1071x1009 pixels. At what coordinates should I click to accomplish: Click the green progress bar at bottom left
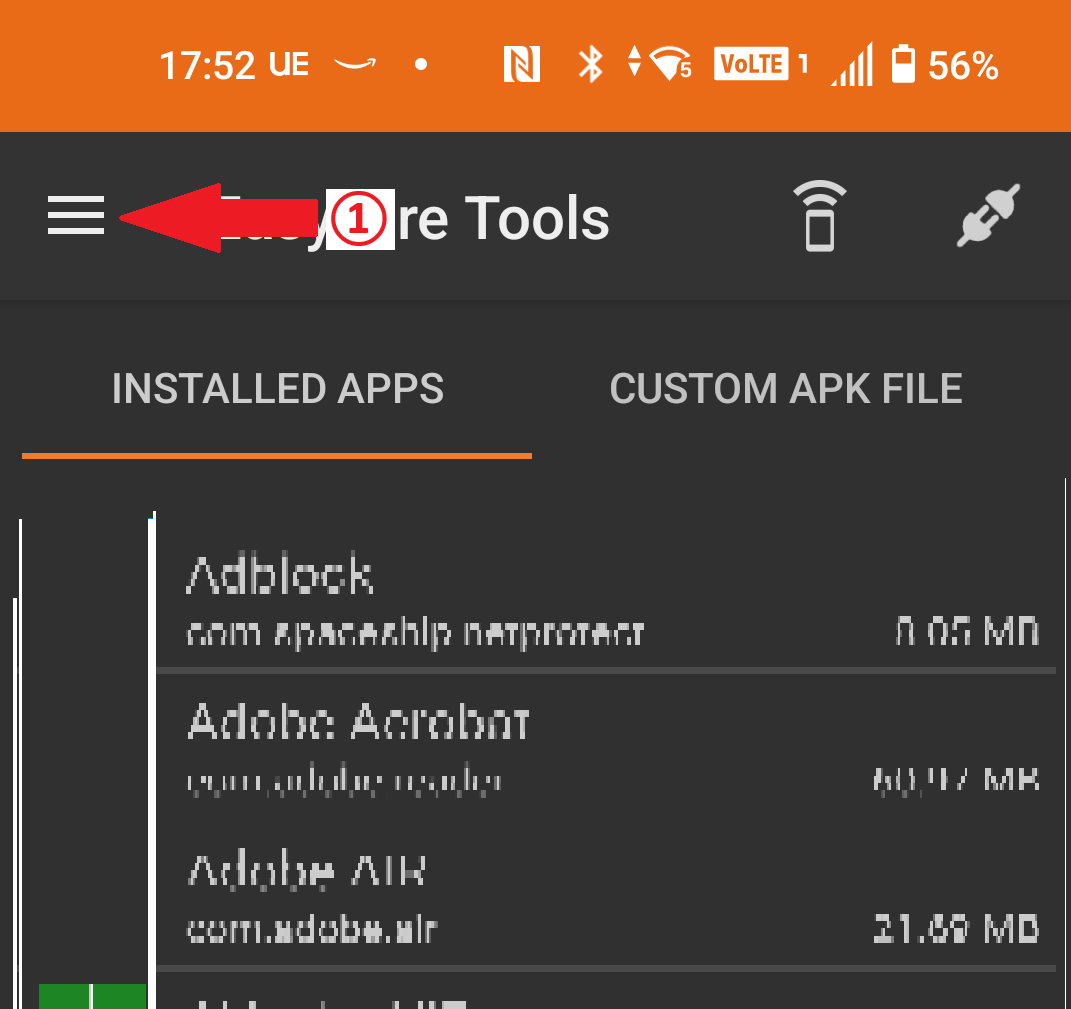(x=90, y=998)
